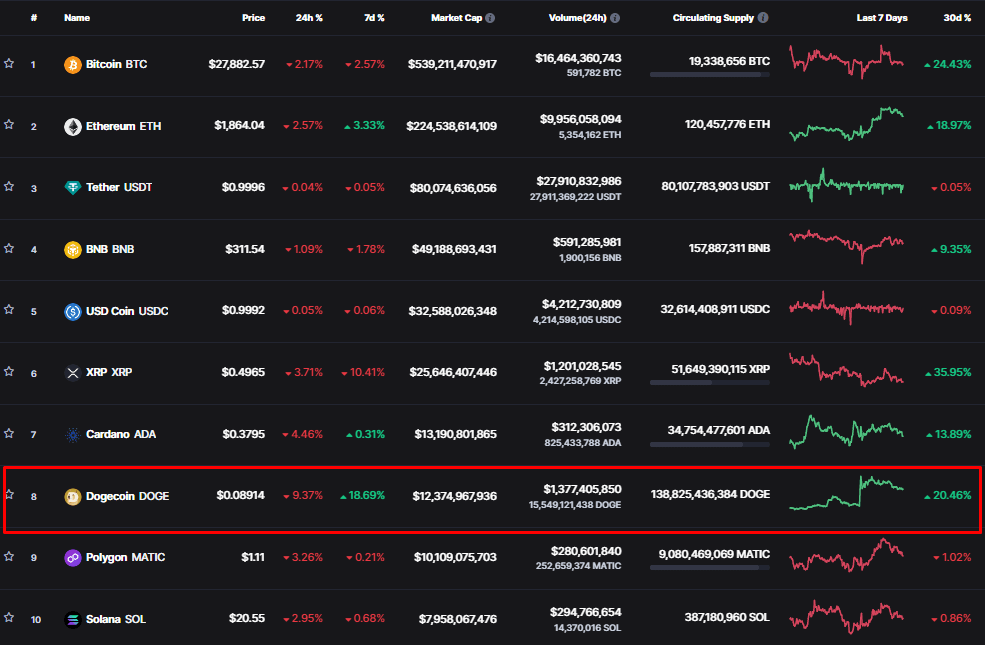Image resolution: width=985 pixels, height=645 pixels.
Task: Click the Bitcoin coin logo icon
Action: (x=73, y=65)
